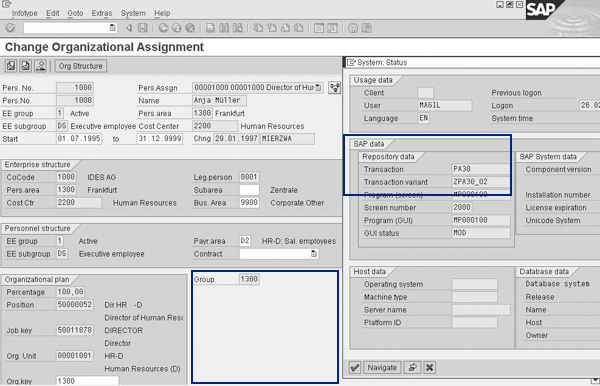Click the GUI status value MOD
Image resolution: width=600 pixels, height=386 pixels.
click(x=481, y=233)
